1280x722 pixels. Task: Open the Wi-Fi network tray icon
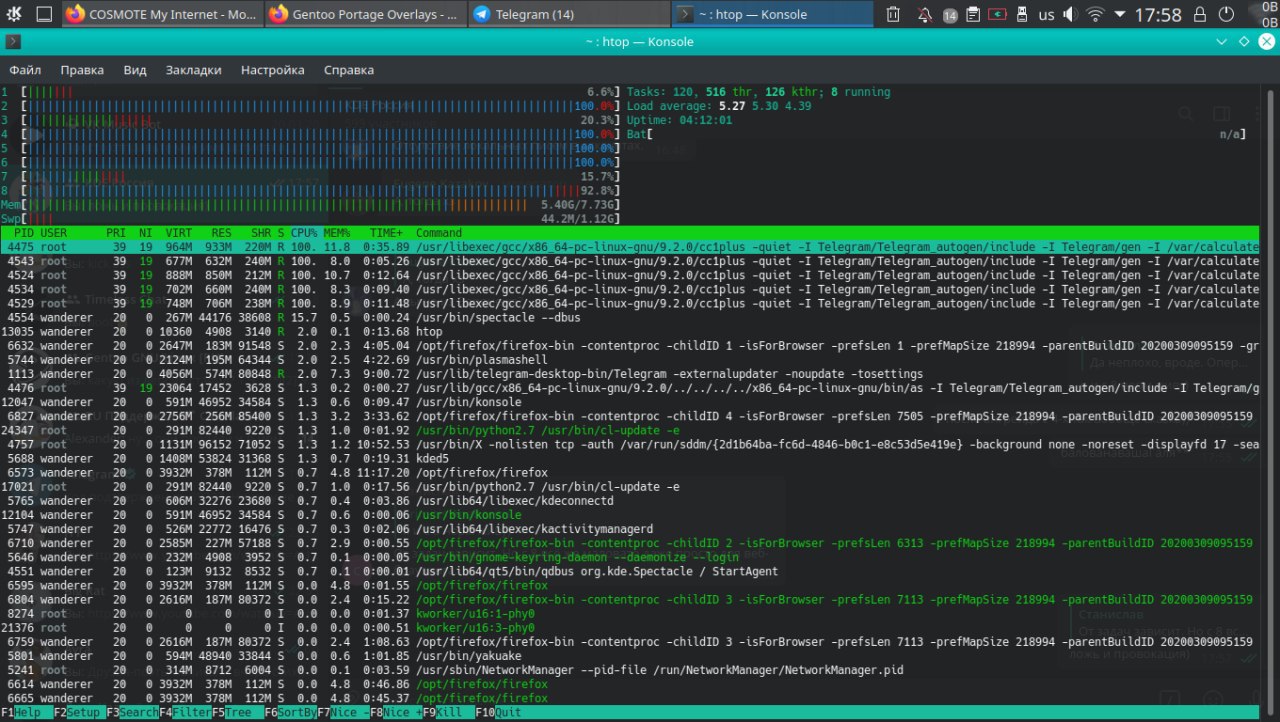click(x=1096, y=15)
